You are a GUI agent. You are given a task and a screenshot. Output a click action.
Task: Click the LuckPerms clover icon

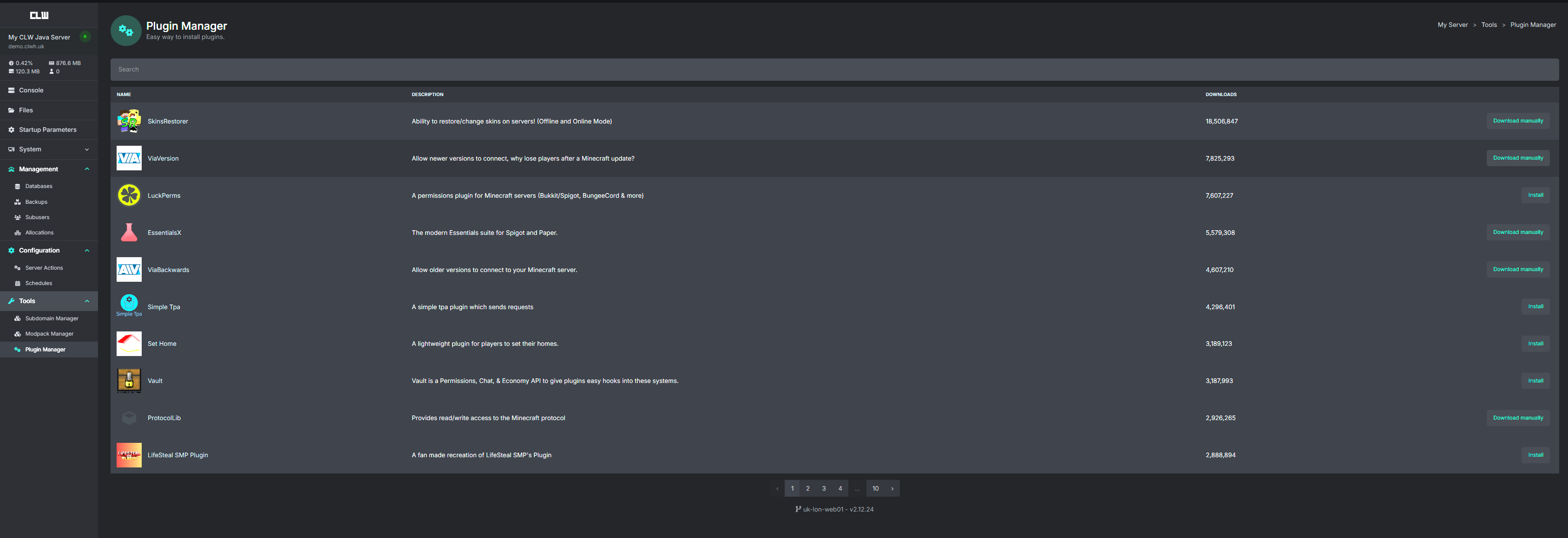click(129, 195)
